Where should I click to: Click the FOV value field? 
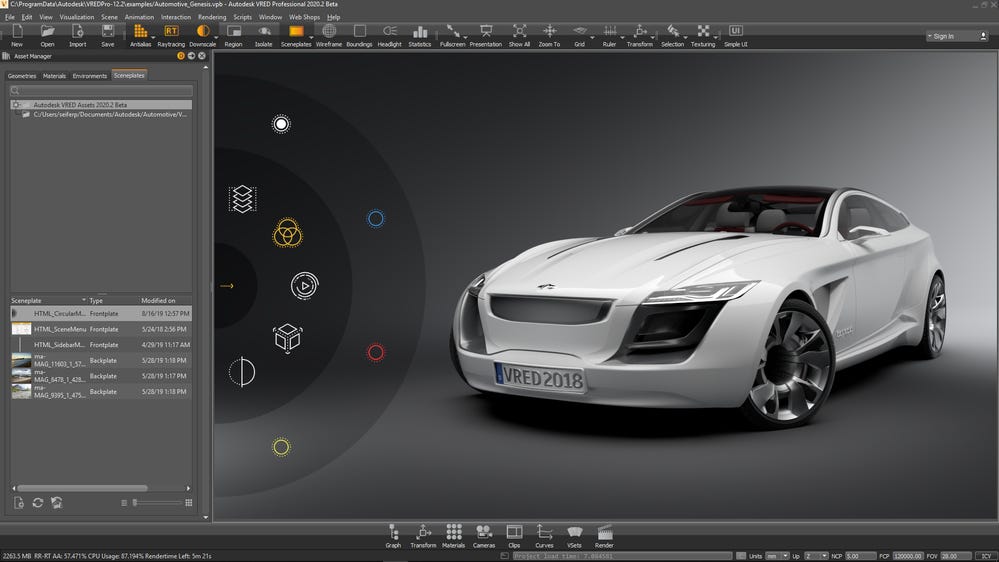(x=956, y=556)
